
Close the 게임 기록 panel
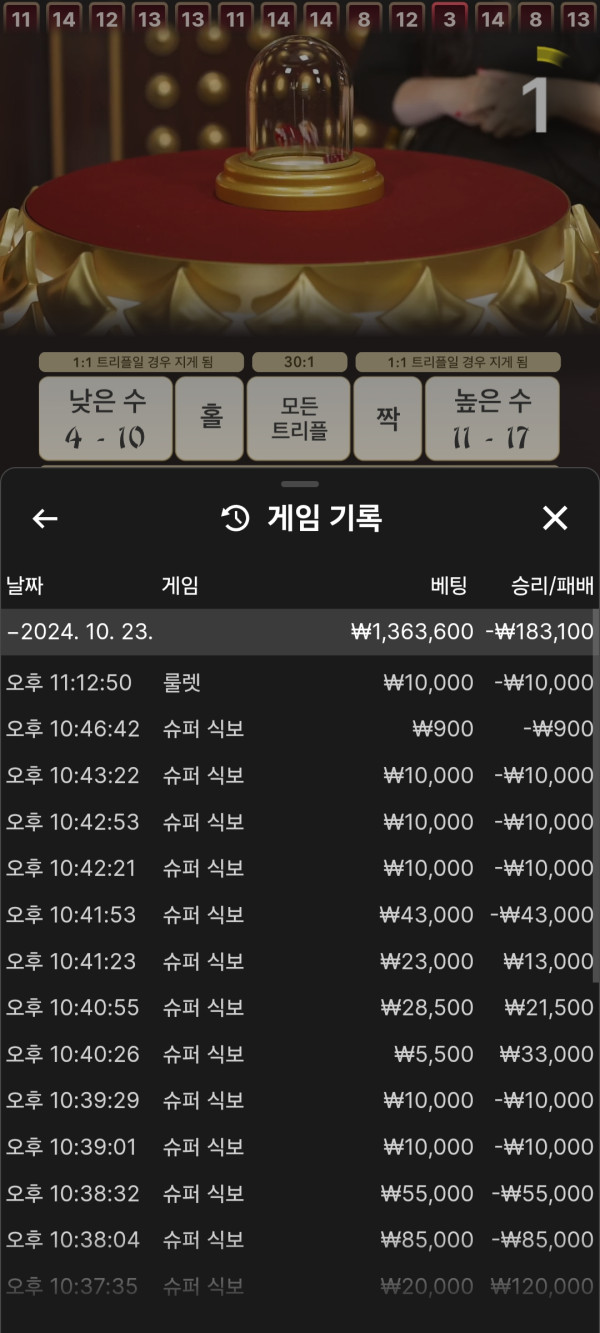click(x=554, y=518)
